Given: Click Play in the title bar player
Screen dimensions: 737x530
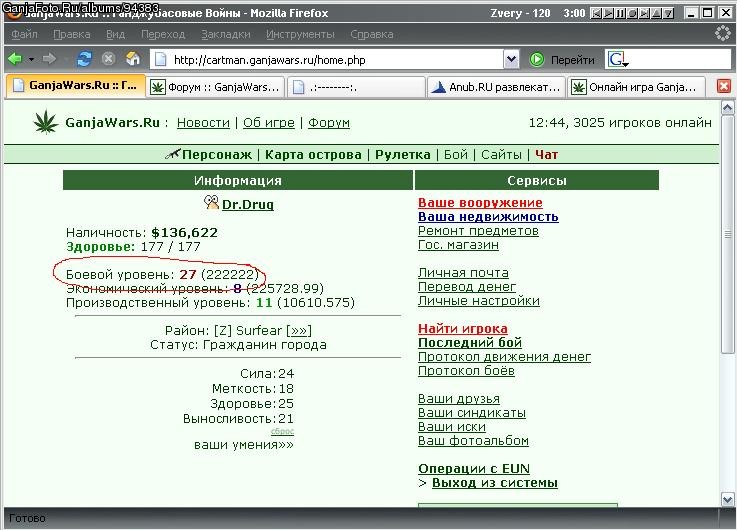Looking at the screenshot, I should coord(608,14).
